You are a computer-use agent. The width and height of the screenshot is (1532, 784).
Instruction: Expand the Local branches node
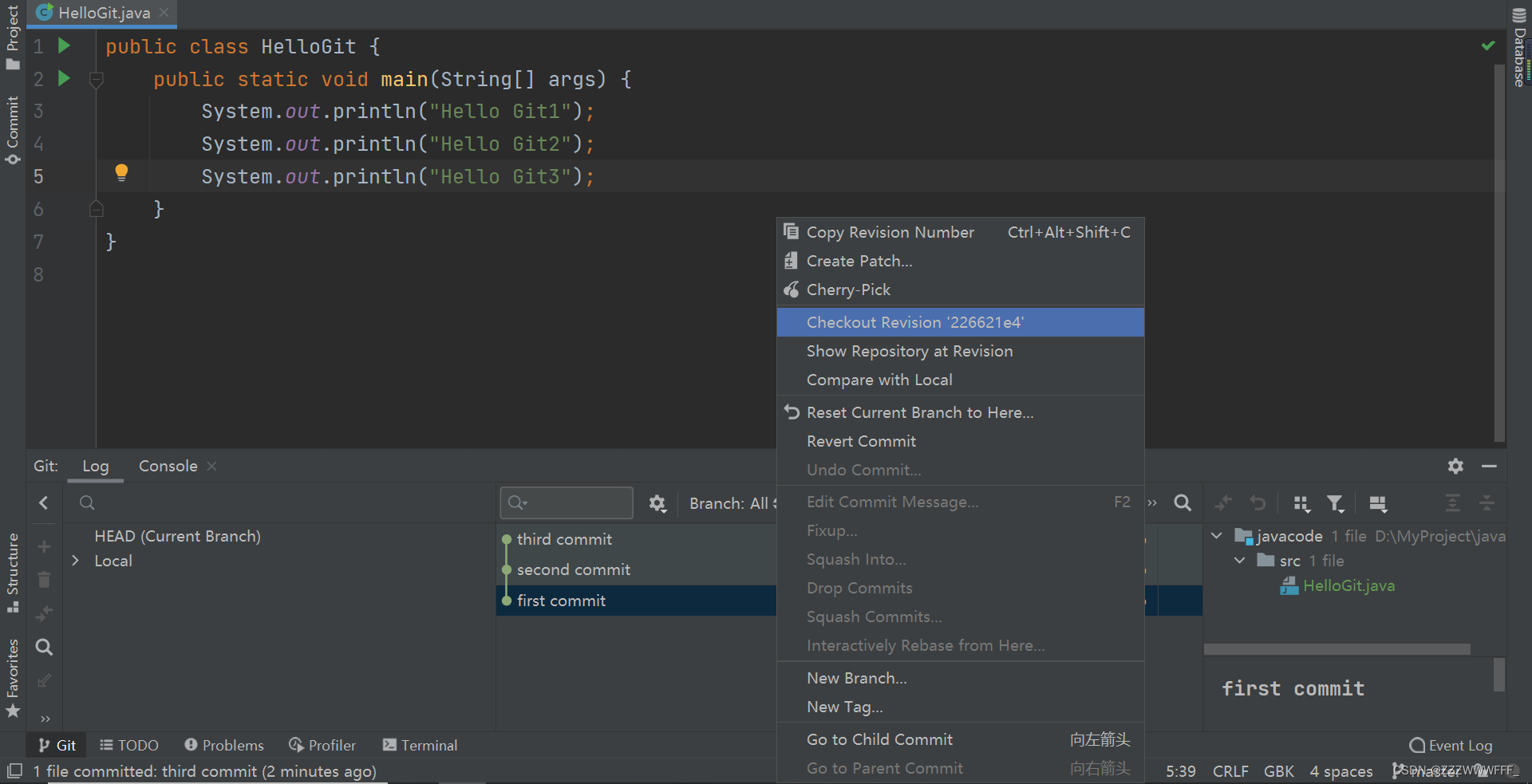click(x=75, y=561)
